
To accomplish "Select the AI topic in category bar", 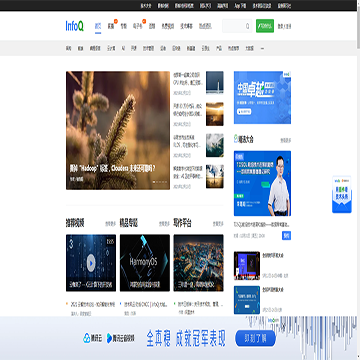I will pos(123,48).
